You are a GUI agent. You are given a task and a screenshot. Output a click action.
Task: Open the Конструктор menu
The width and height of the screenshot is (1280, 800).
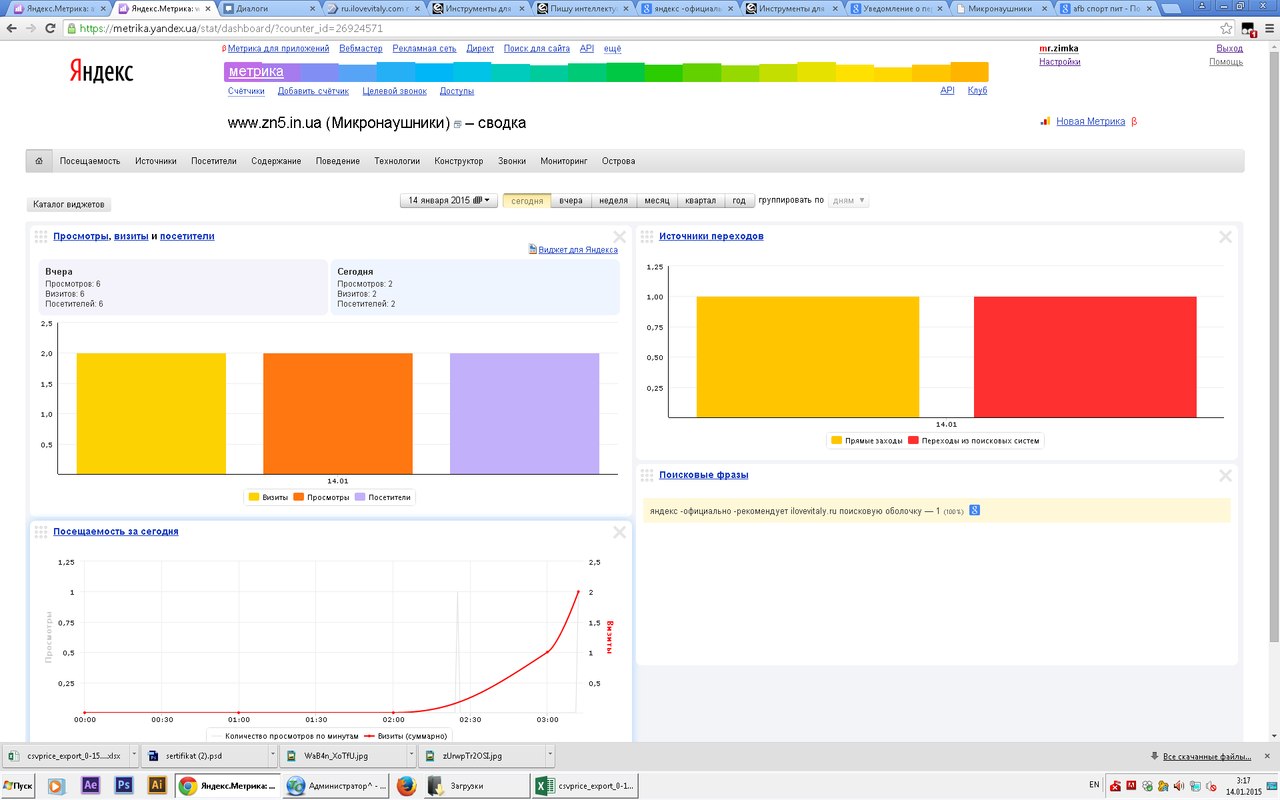click(x=459, y=161)
